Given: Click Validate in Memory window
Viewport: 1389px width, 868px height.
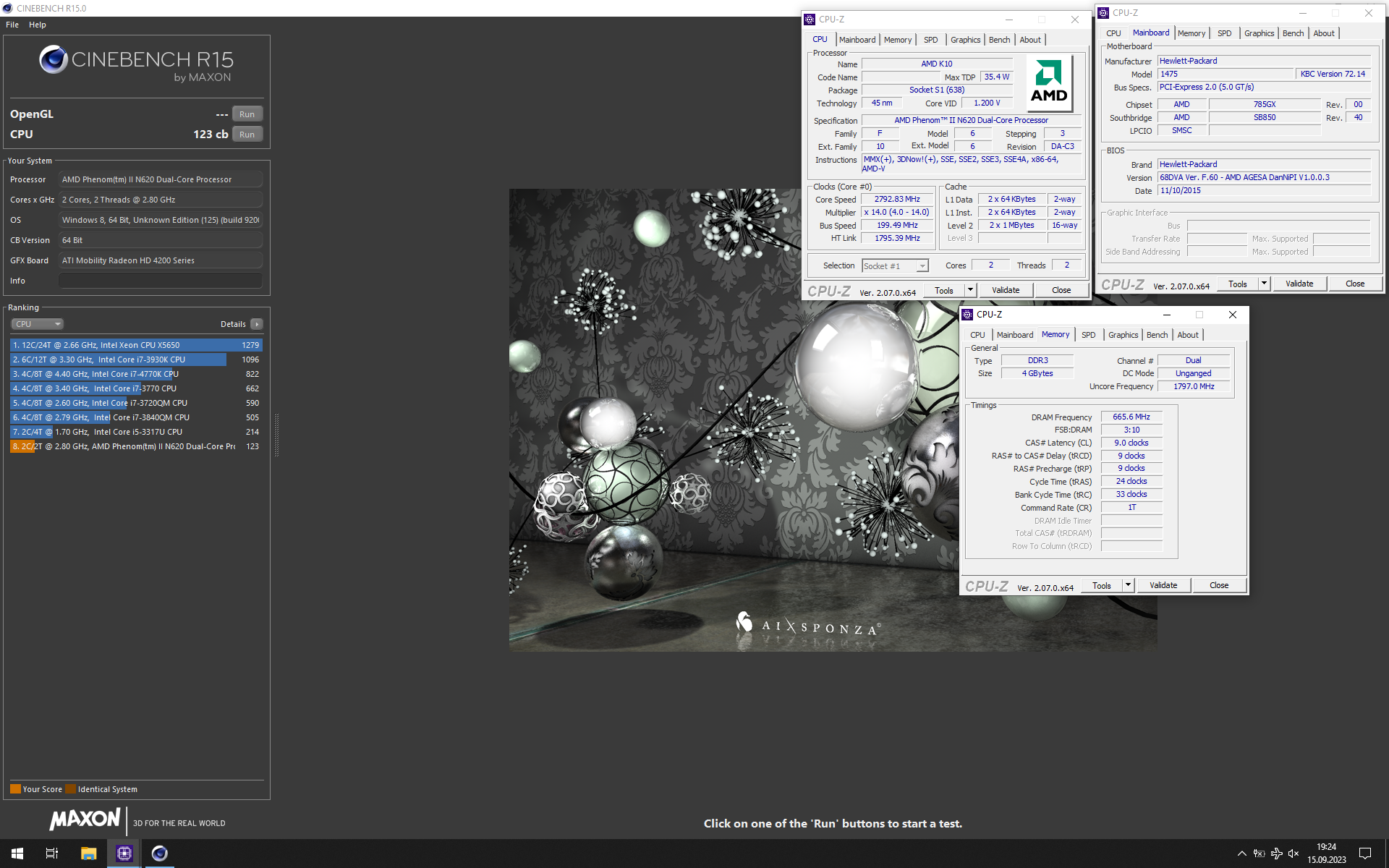Looking at the screenshot, I should [1163, 585].
